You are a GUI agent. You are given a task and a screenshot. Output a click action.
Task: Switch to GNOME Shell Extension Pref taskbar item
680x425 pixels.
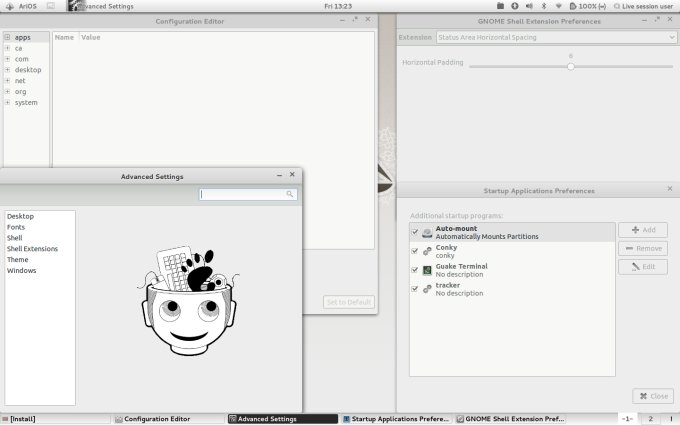[510, 419]
